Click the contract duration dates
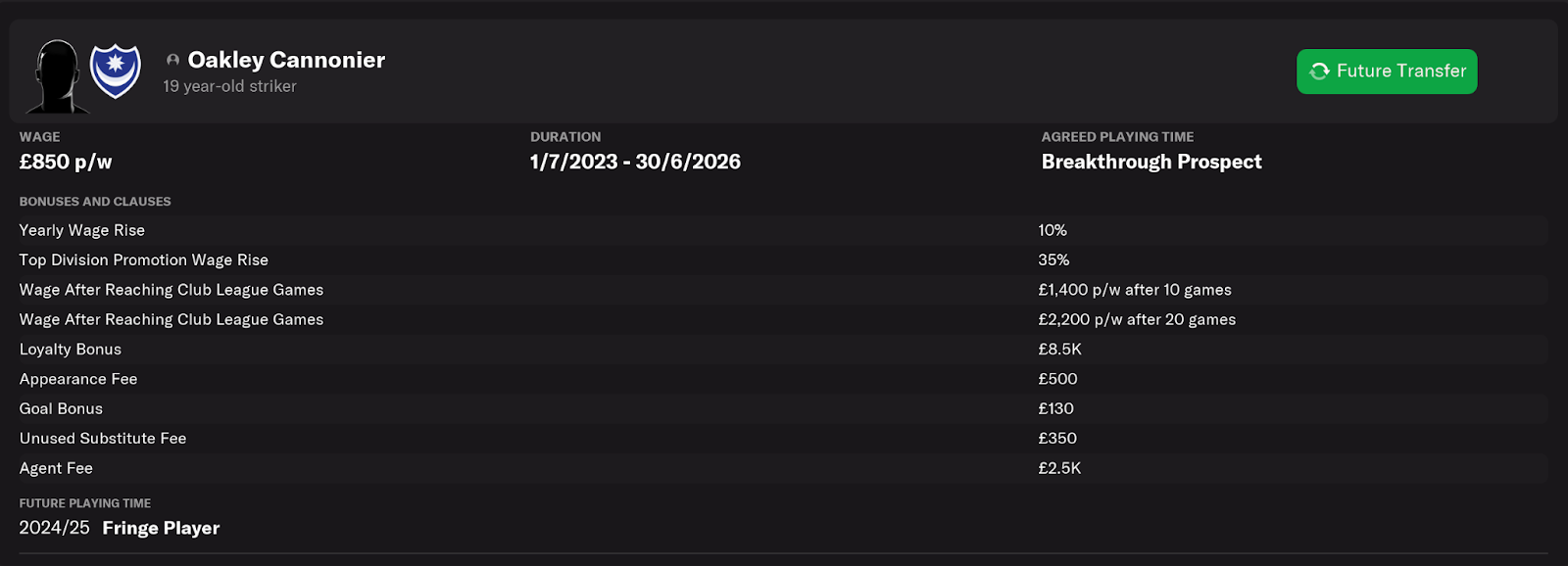This screenshot has height=566, width=1568. coord(635,162)
